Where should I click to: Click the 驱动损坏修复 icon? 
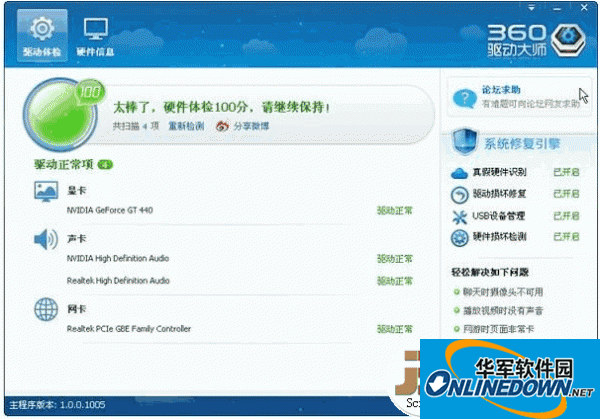tap(459, 195)
